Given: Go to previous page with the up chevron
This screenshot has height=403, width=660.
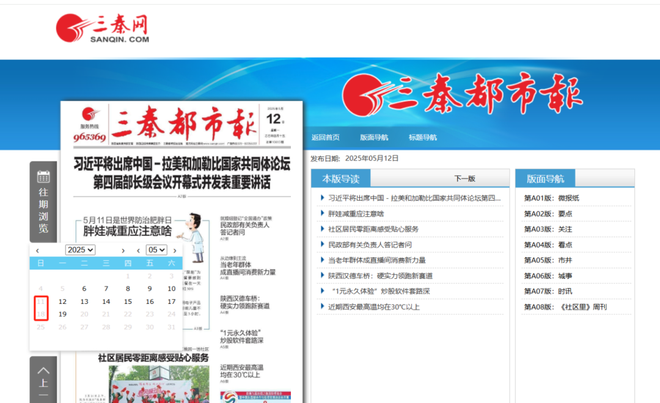Looking at the screenshot, I should click(x=43, y=371).
